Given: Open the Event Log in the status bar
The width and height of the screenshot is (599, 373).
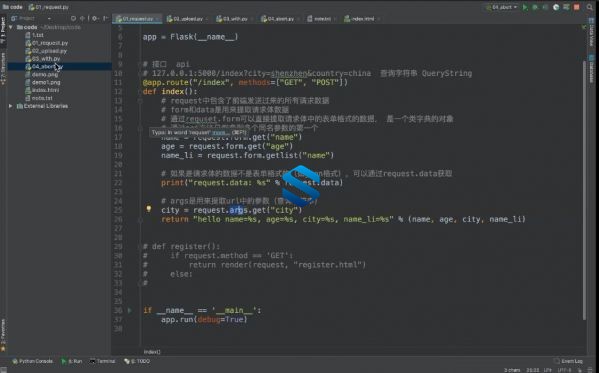Looking at the screenshot, I should click(x=568, y=361).
